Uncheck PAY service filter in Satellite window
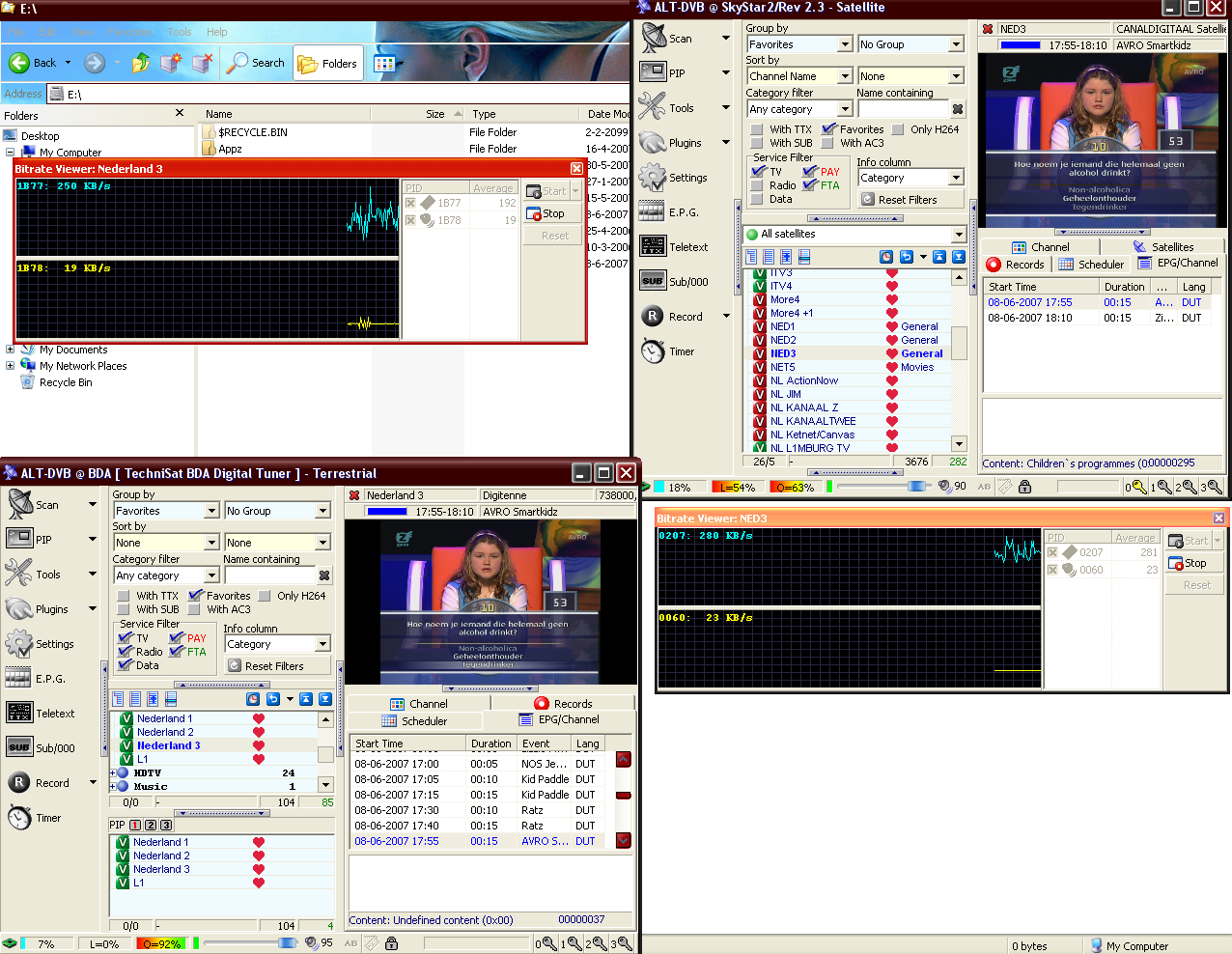Viewport: 1232px width, 954px height. (x=810, y=172)
